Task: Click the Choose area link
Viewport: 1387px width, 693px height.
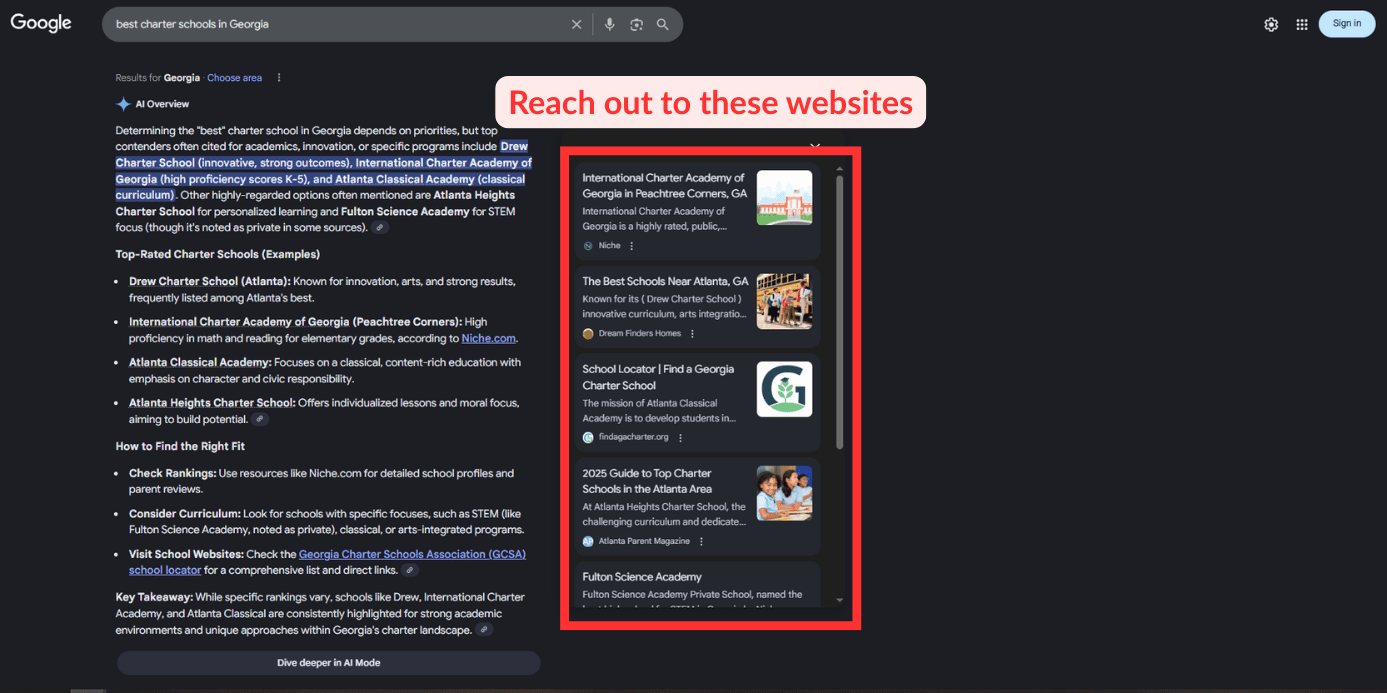Action: point(234,78)
